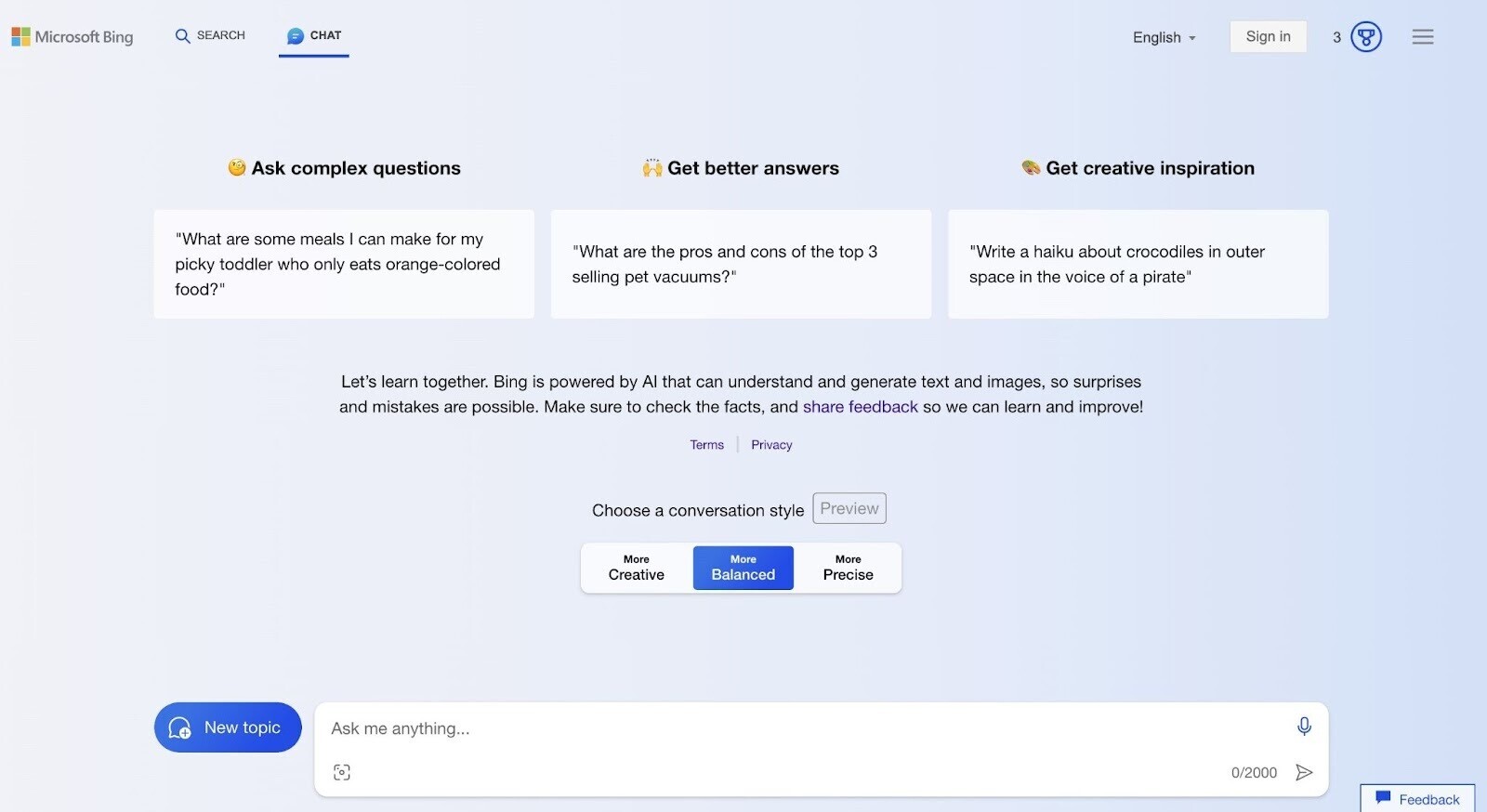Click the 0/2000 character counter
This screenshot has width=1487, height=812.
click(1254, 771)
